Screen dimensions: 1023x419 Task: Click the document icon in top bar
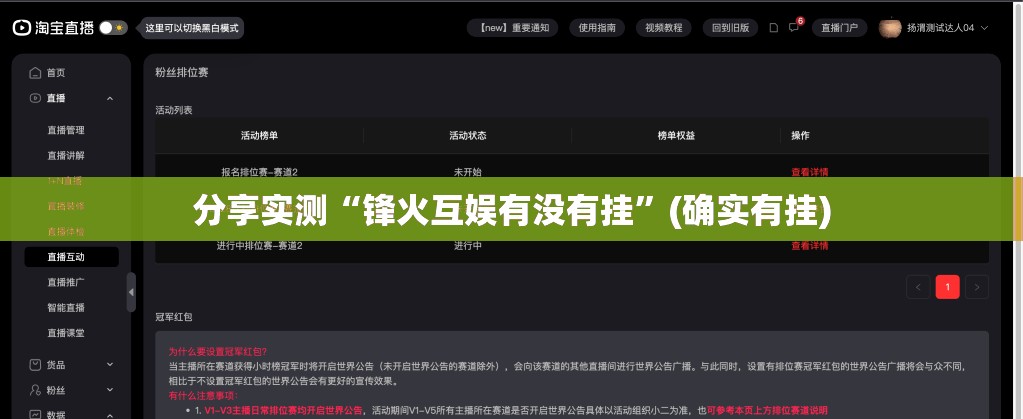[x=773, y=28]
